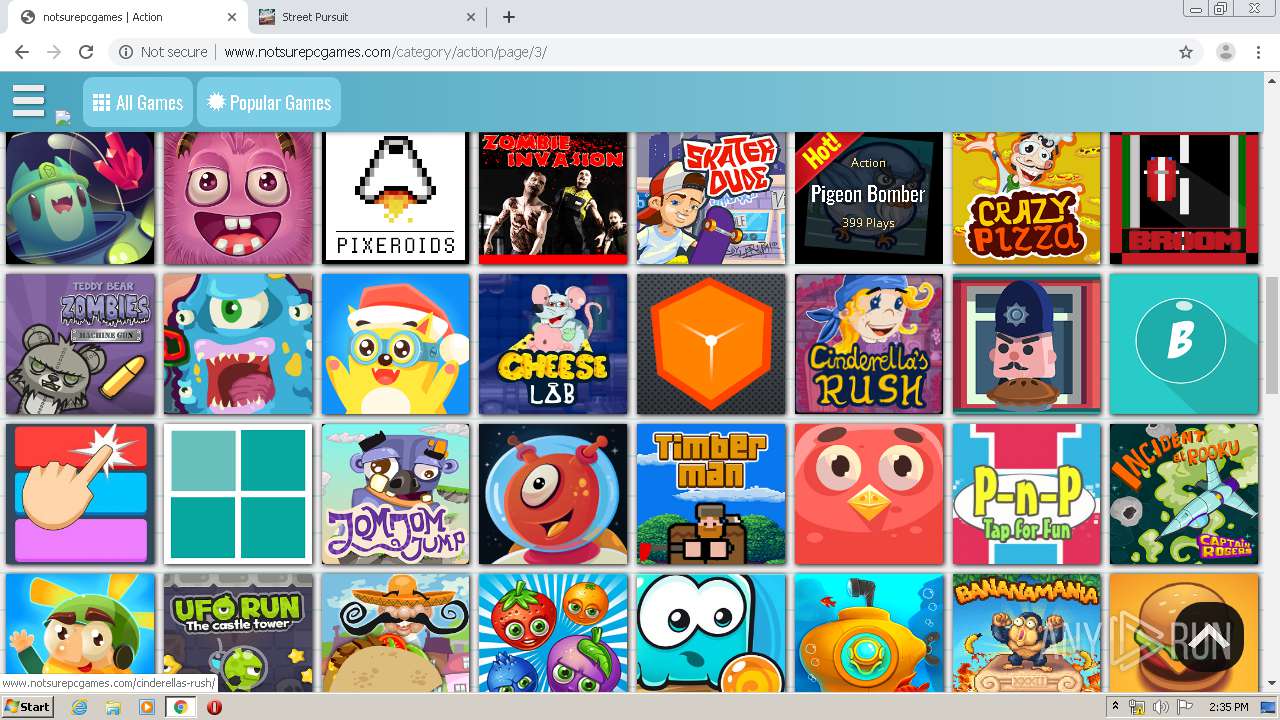Open File Explorer from taskbar
The image size is (1280, 720).
pyautogui.click(x=113, y=707)
